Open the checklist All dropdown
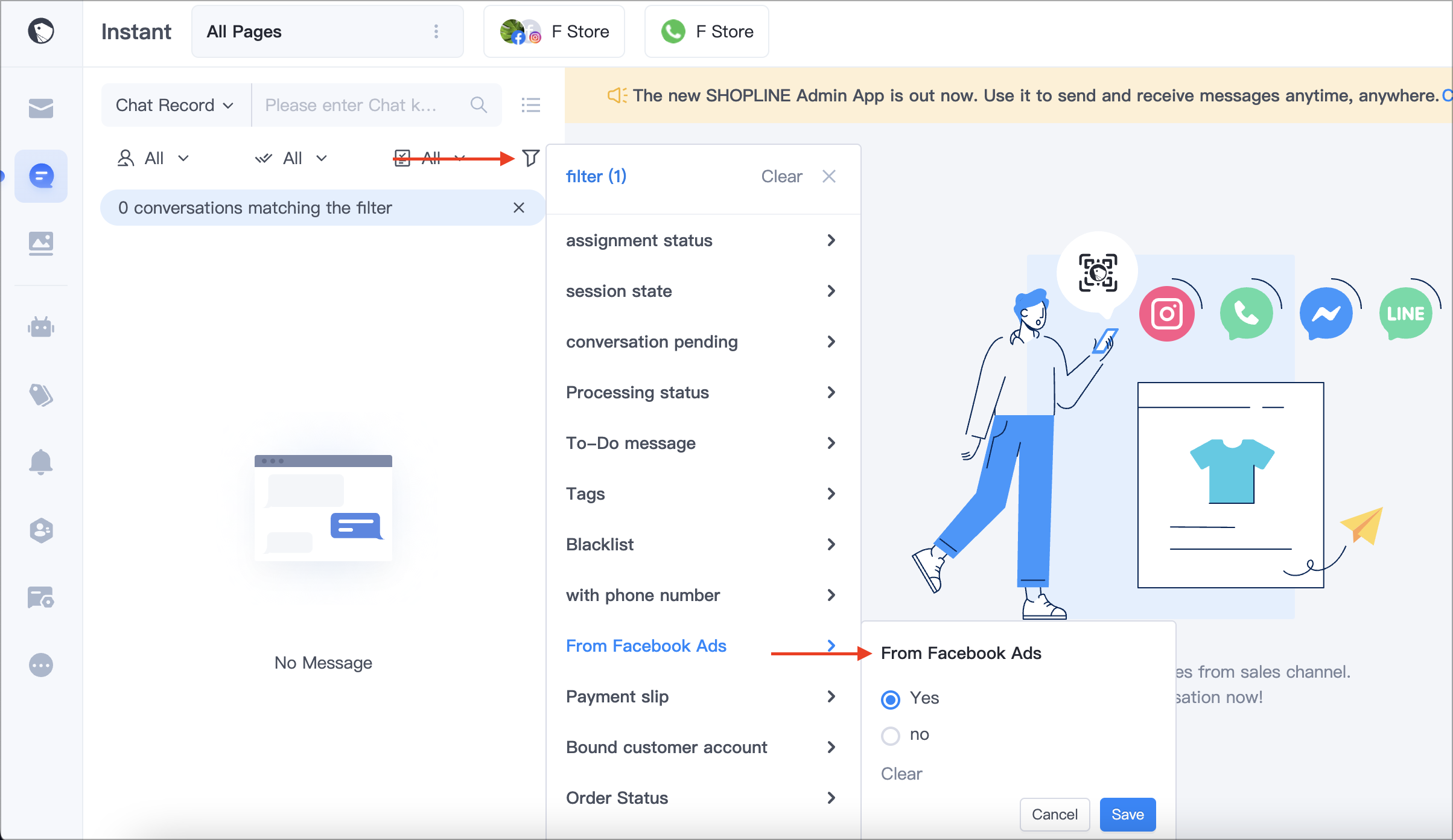The image size is (1453, 840). [430, 158]
